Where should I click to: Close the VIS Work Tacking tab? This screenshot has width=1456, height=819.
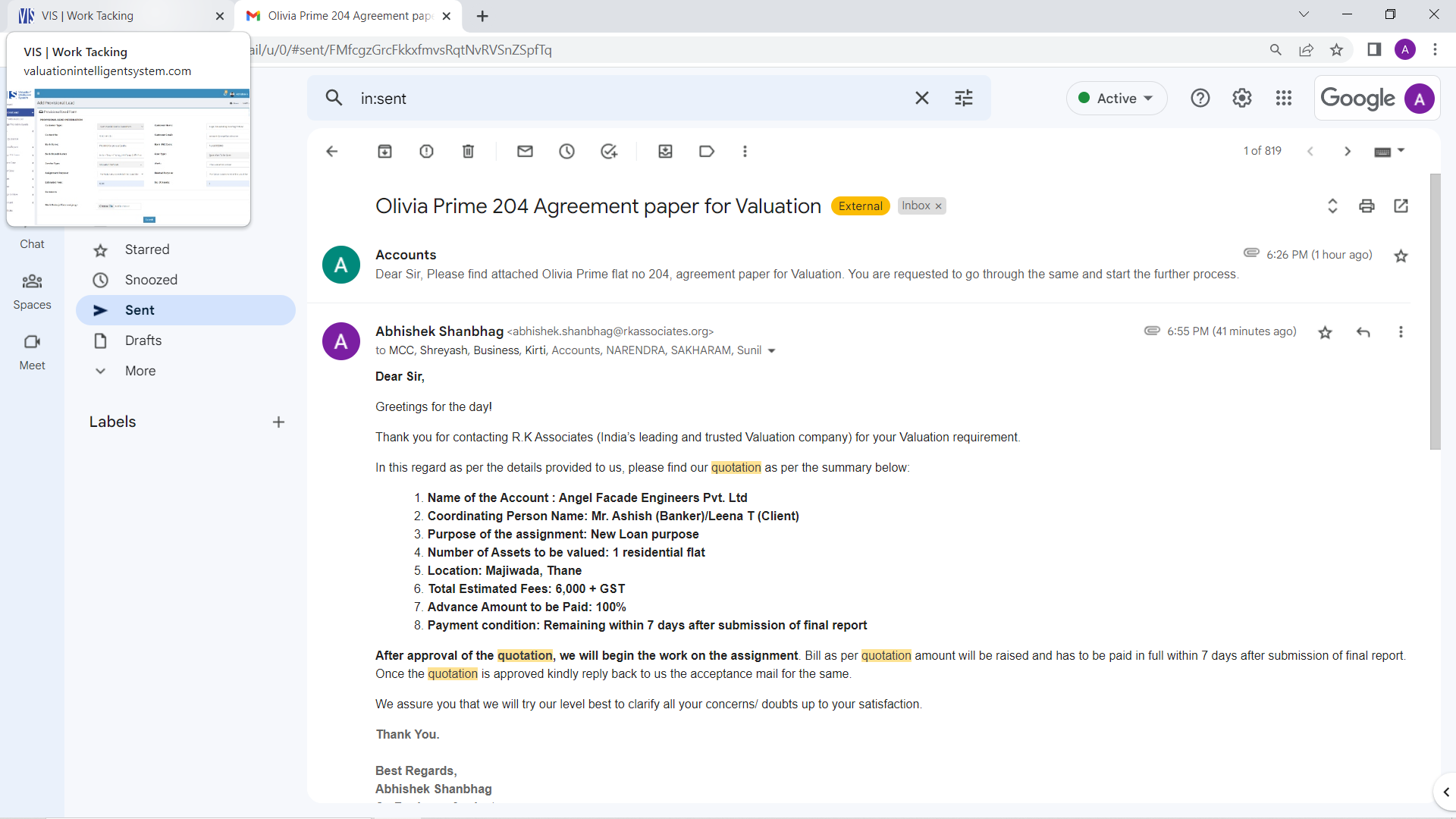tap(220, 16)
